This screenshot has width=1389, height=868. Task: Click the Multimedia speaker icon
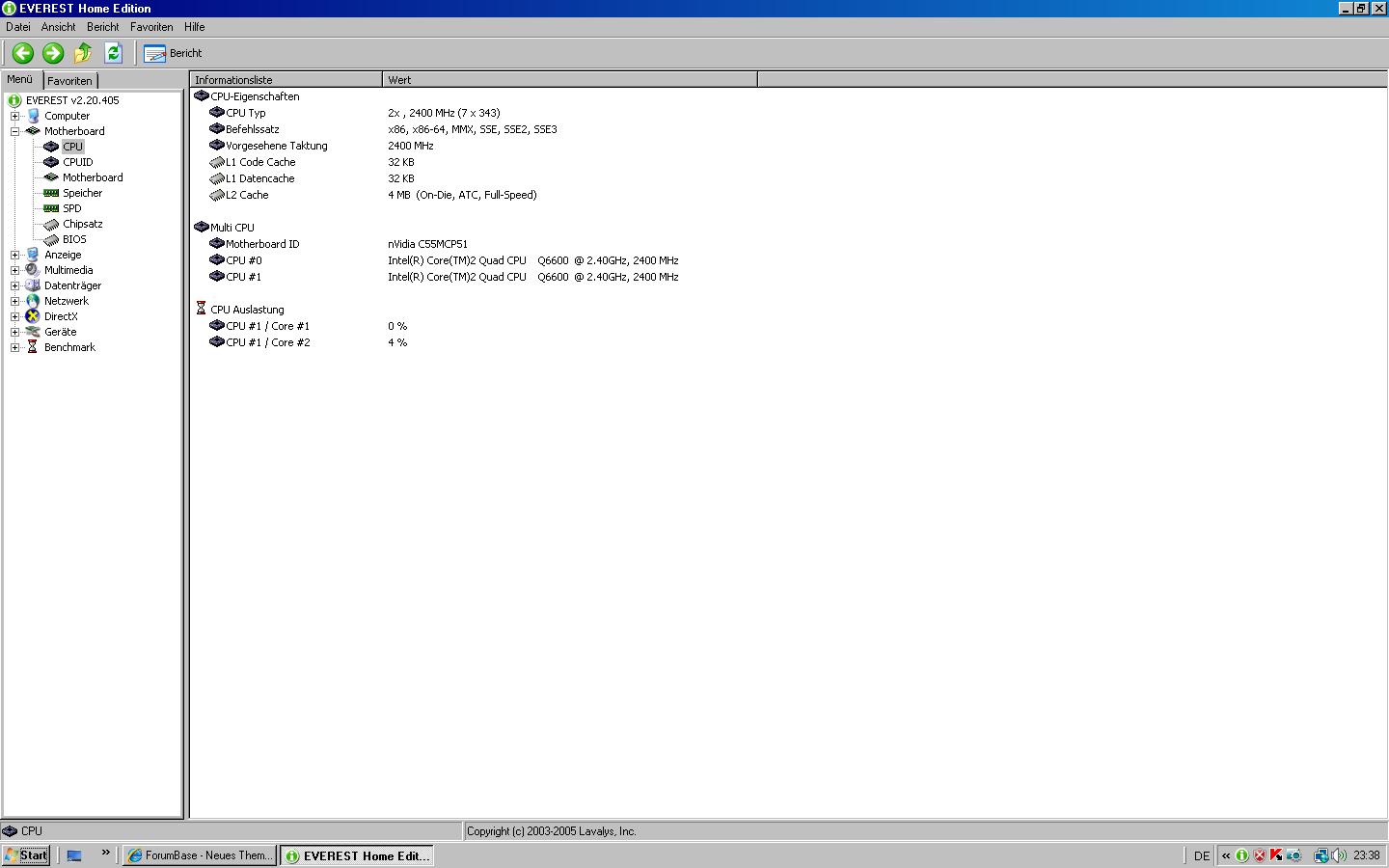33,270
